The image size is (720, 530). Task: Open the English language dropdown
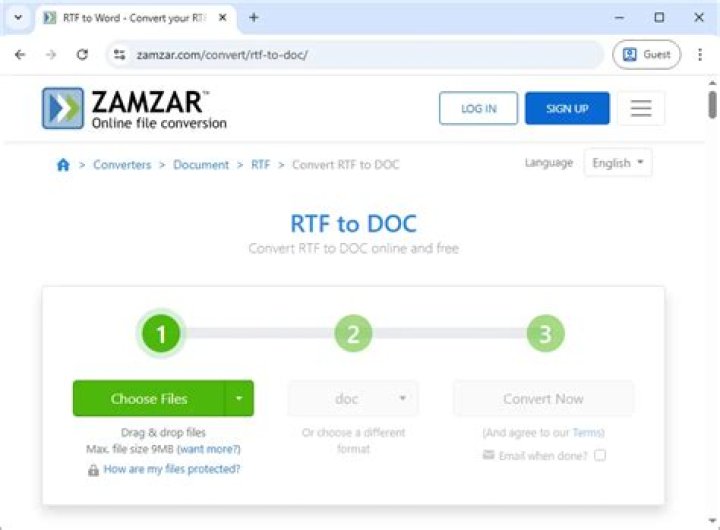click(x=618, y=163)
